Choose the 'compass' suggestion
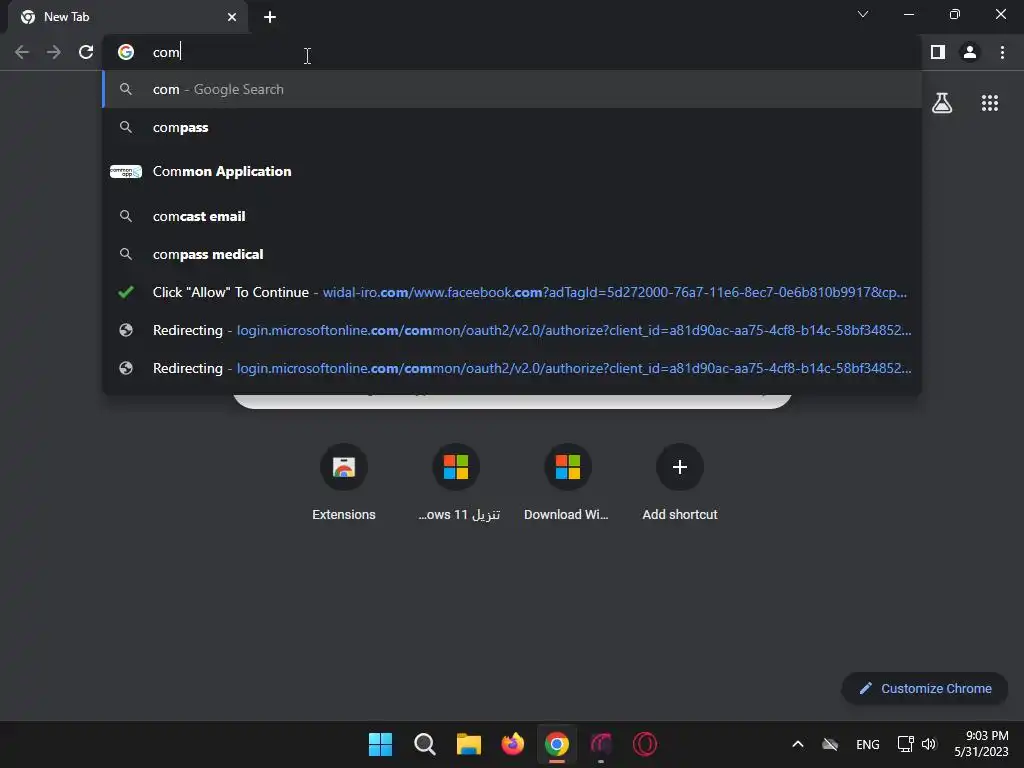1024x768 pixels. pos(512,127)
